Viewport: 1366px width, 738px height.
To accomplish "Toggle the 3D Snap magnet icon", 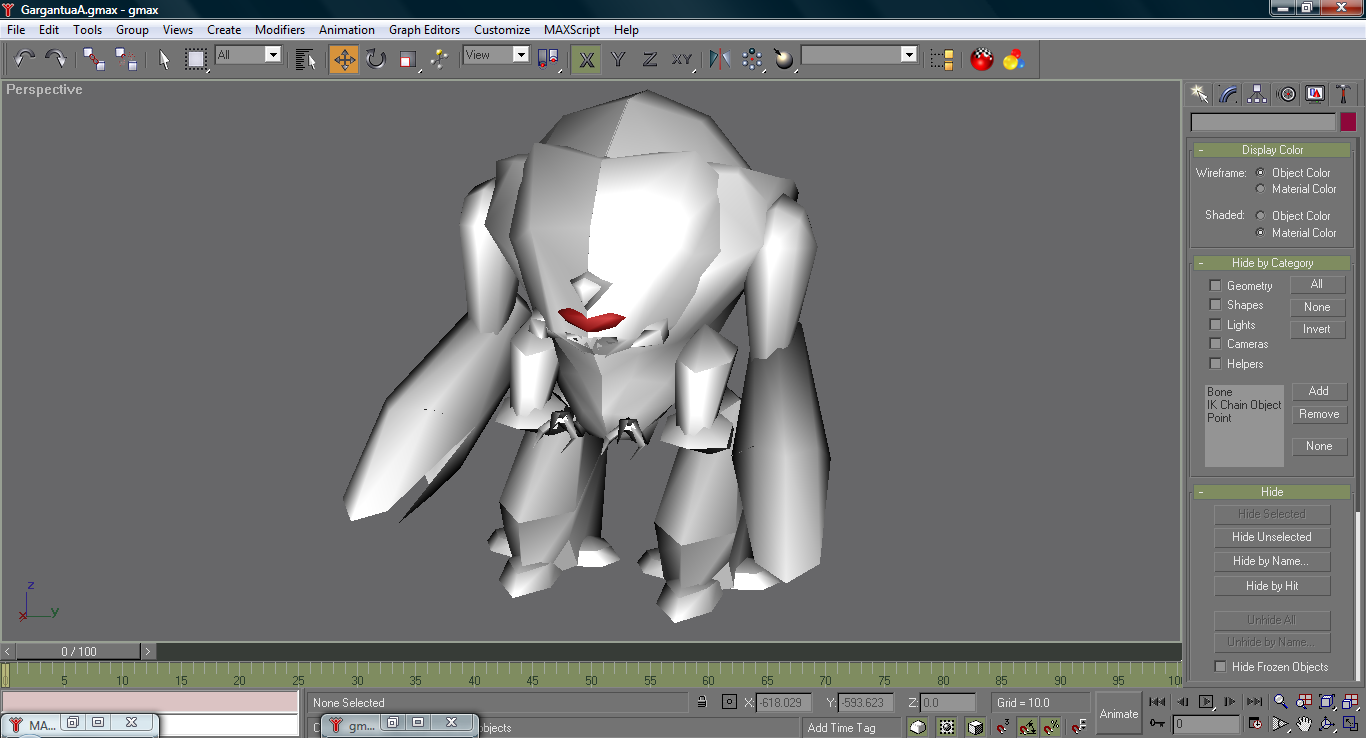I will coord(1002,727).
